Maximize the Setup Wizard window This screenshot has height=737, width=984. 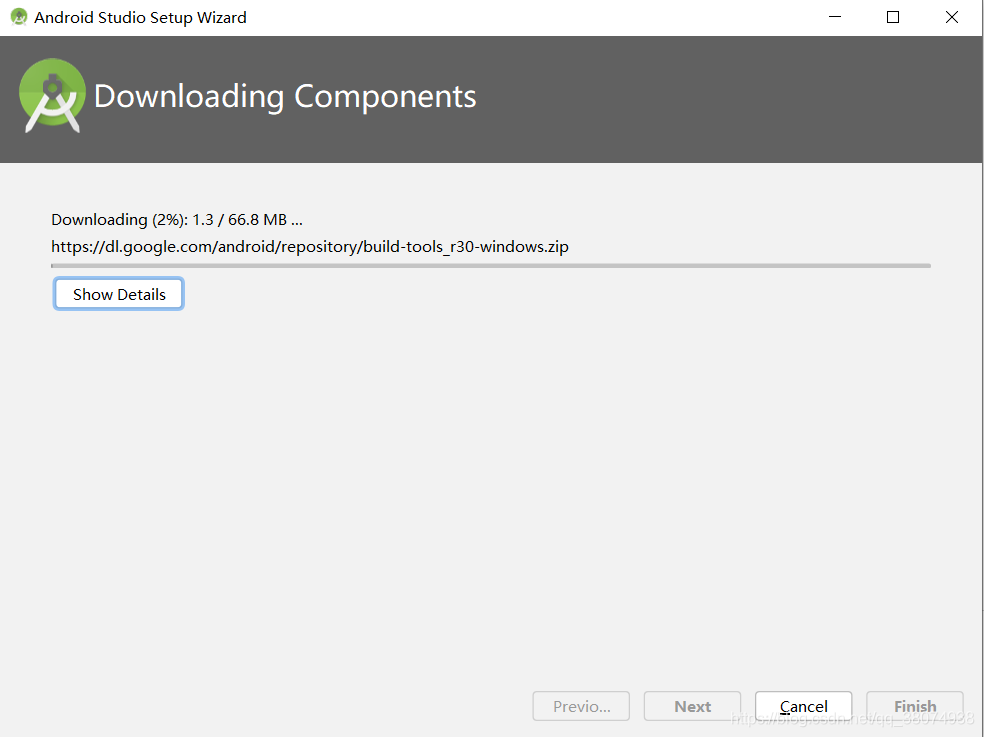coord(893,17)
